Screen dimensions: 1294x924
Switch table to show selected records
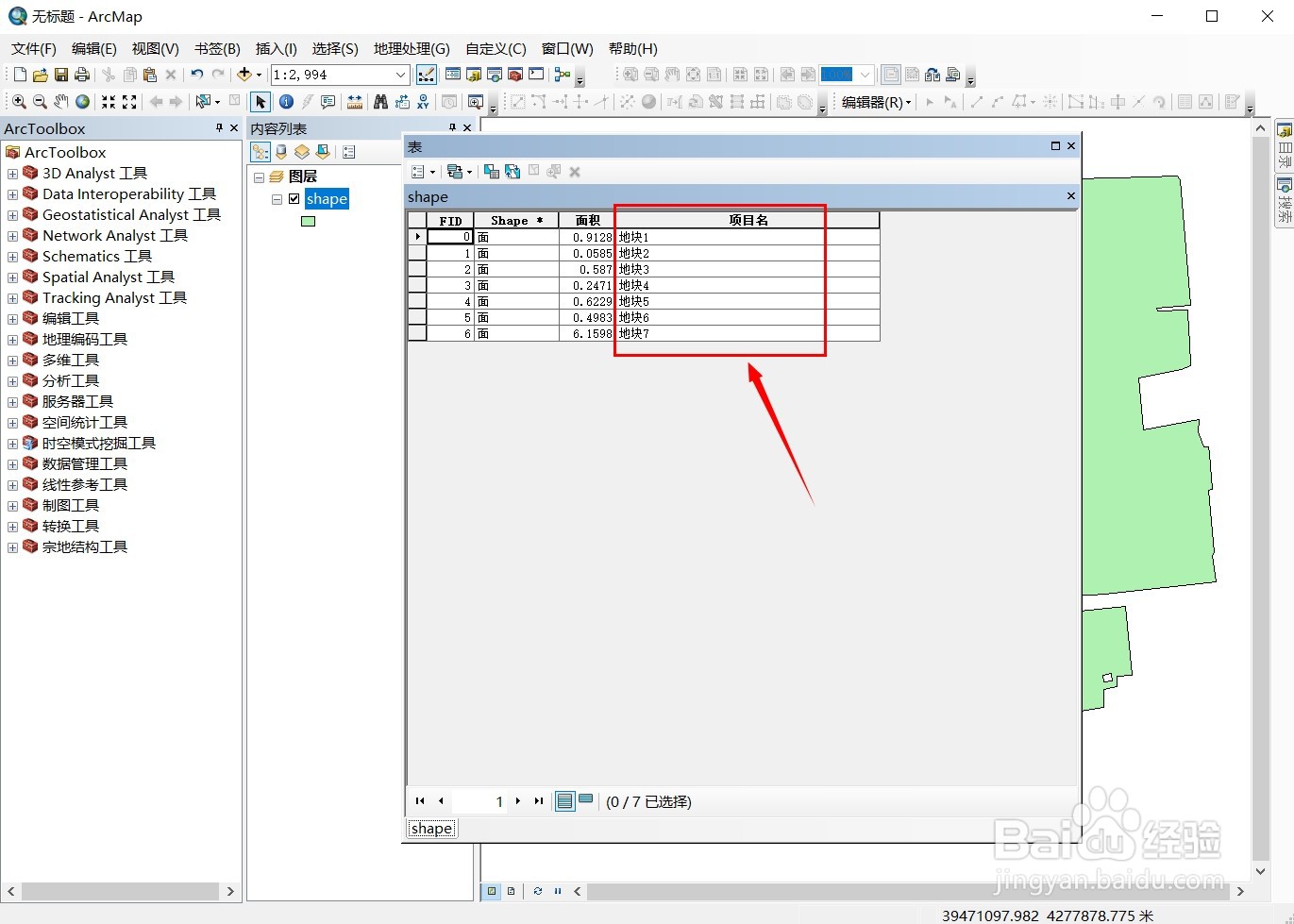point(586,800)
